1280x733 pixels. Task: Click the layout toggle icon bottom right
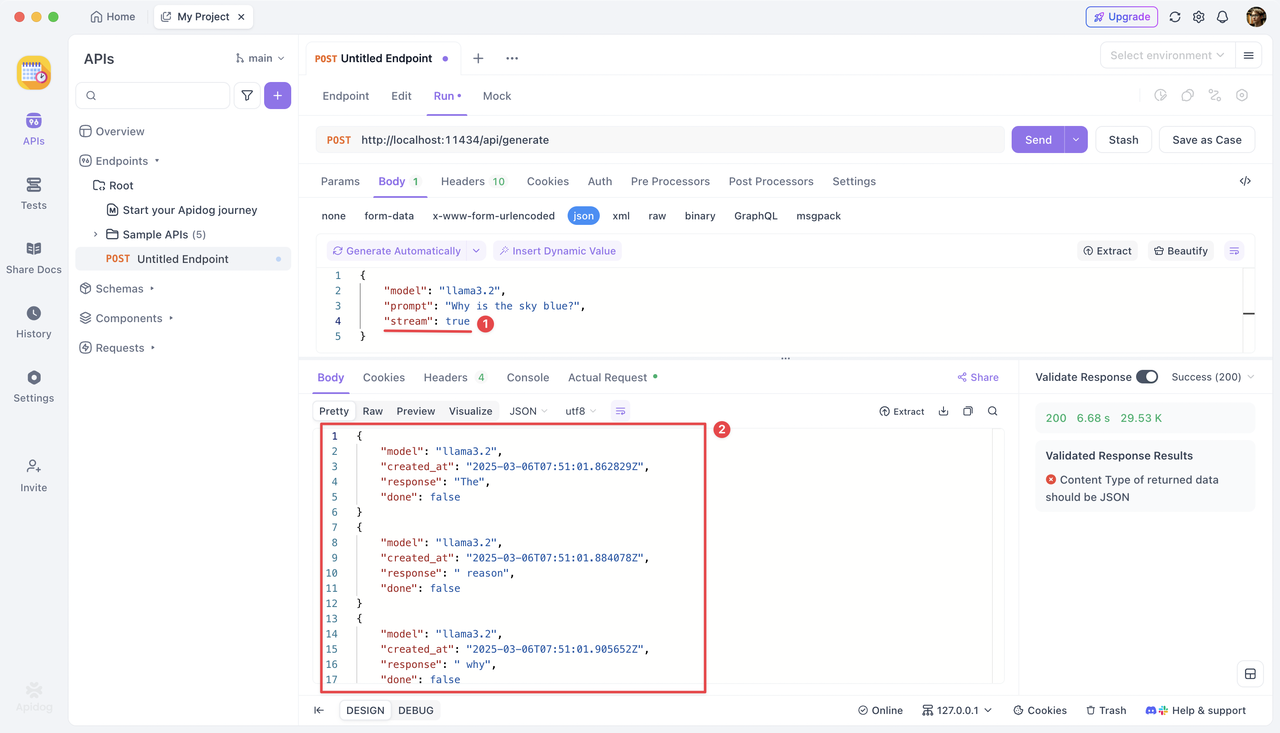point(1250,674)
